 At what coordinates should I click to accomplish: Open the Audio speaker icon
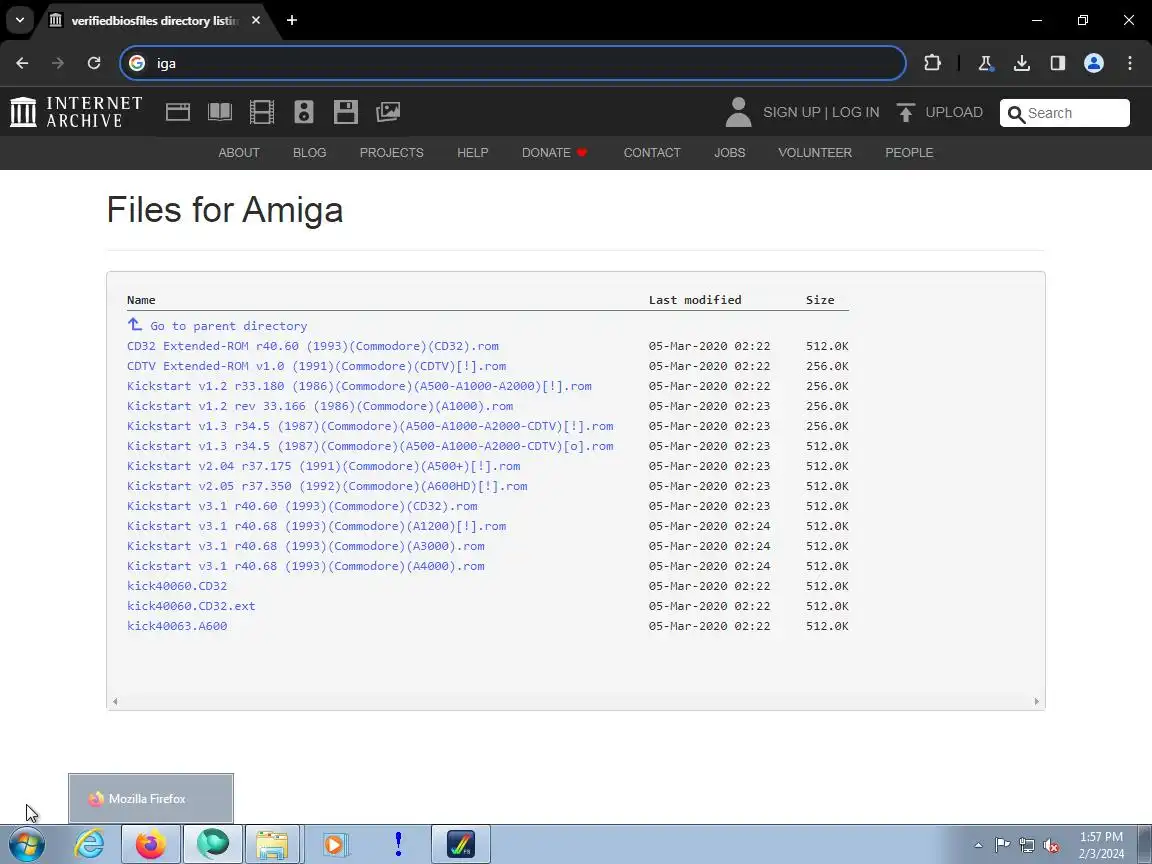coord(303,112)
